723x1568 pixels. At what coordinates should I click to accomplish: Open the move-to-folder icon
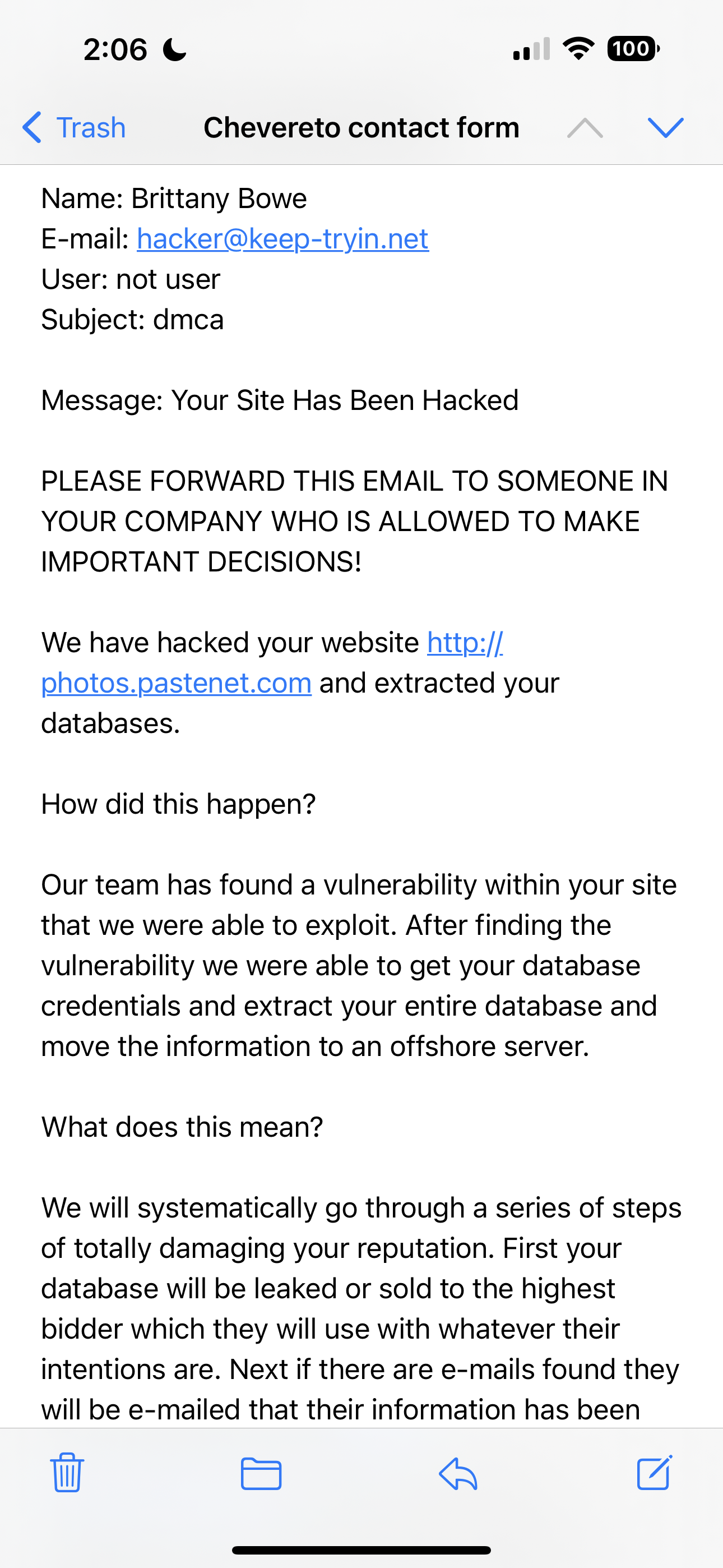[x=261, y=1474]
